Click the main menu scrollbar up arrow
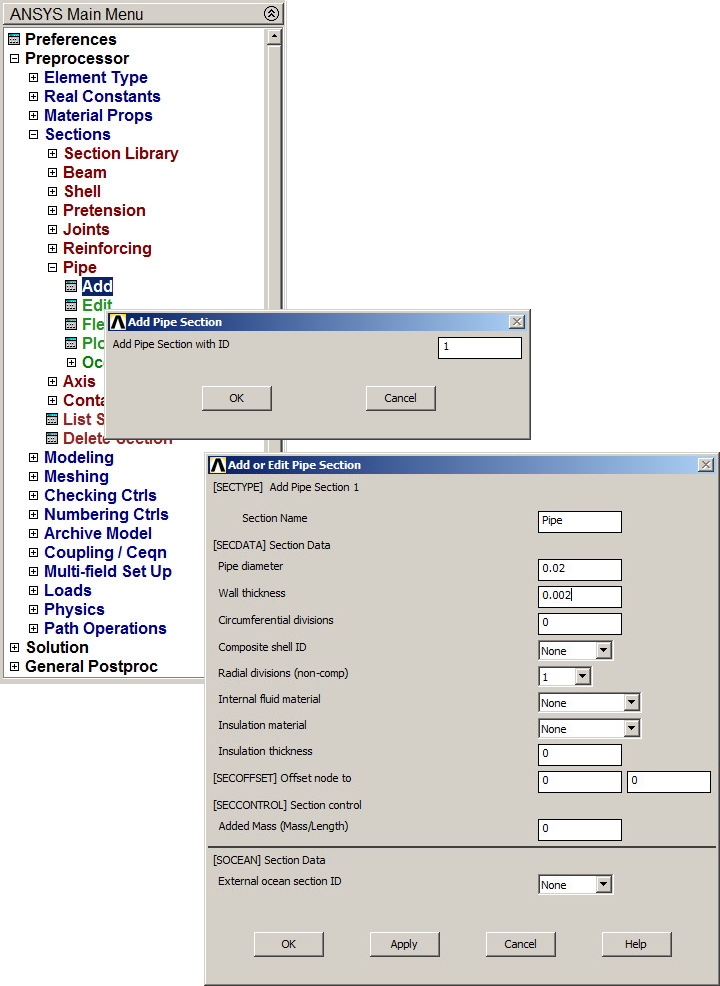 click(x=274, y=37)
